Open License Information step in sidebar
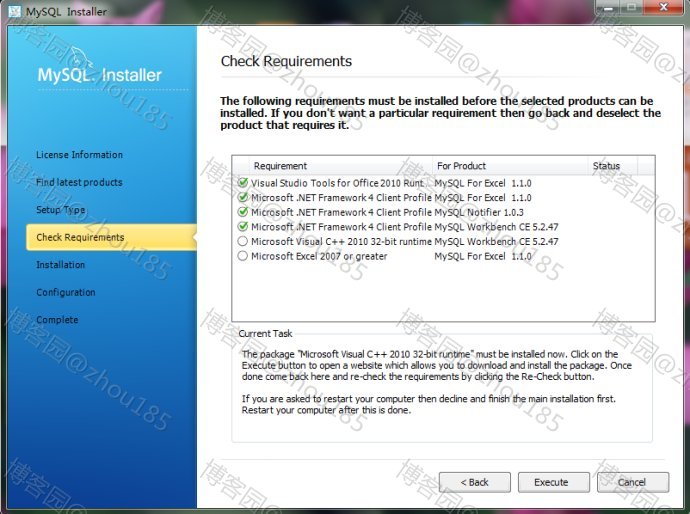This screenshot has width=690, height=514. [80, 155]
